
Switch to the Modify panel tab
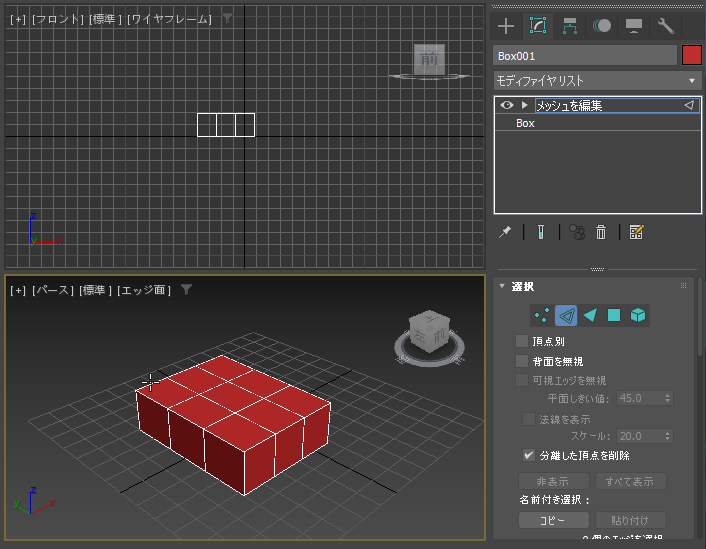click(538, 26)
